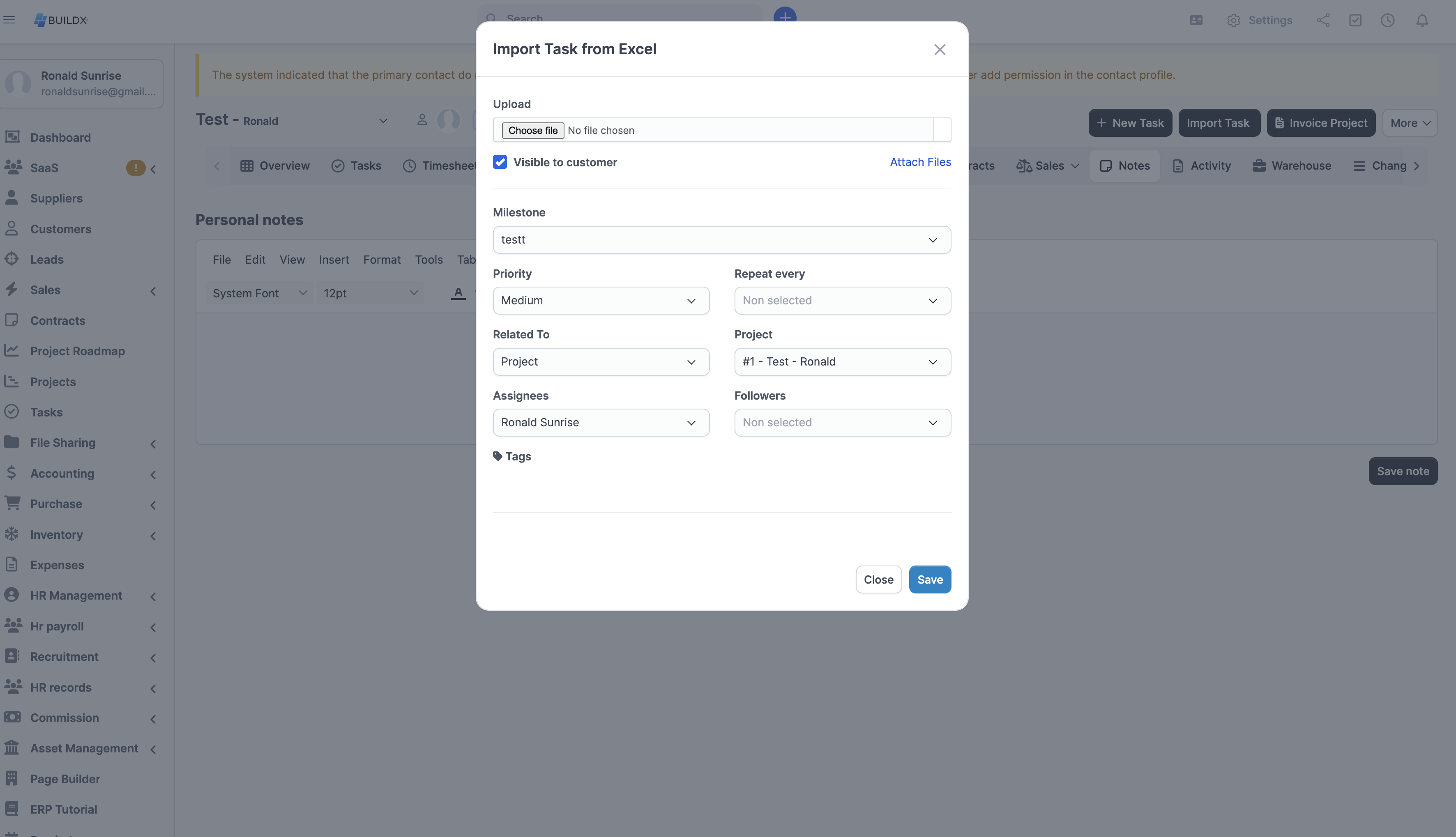This screenshot has height=837, width=1456.
Task: Open the More dropdown
Action: point(1410,123)
